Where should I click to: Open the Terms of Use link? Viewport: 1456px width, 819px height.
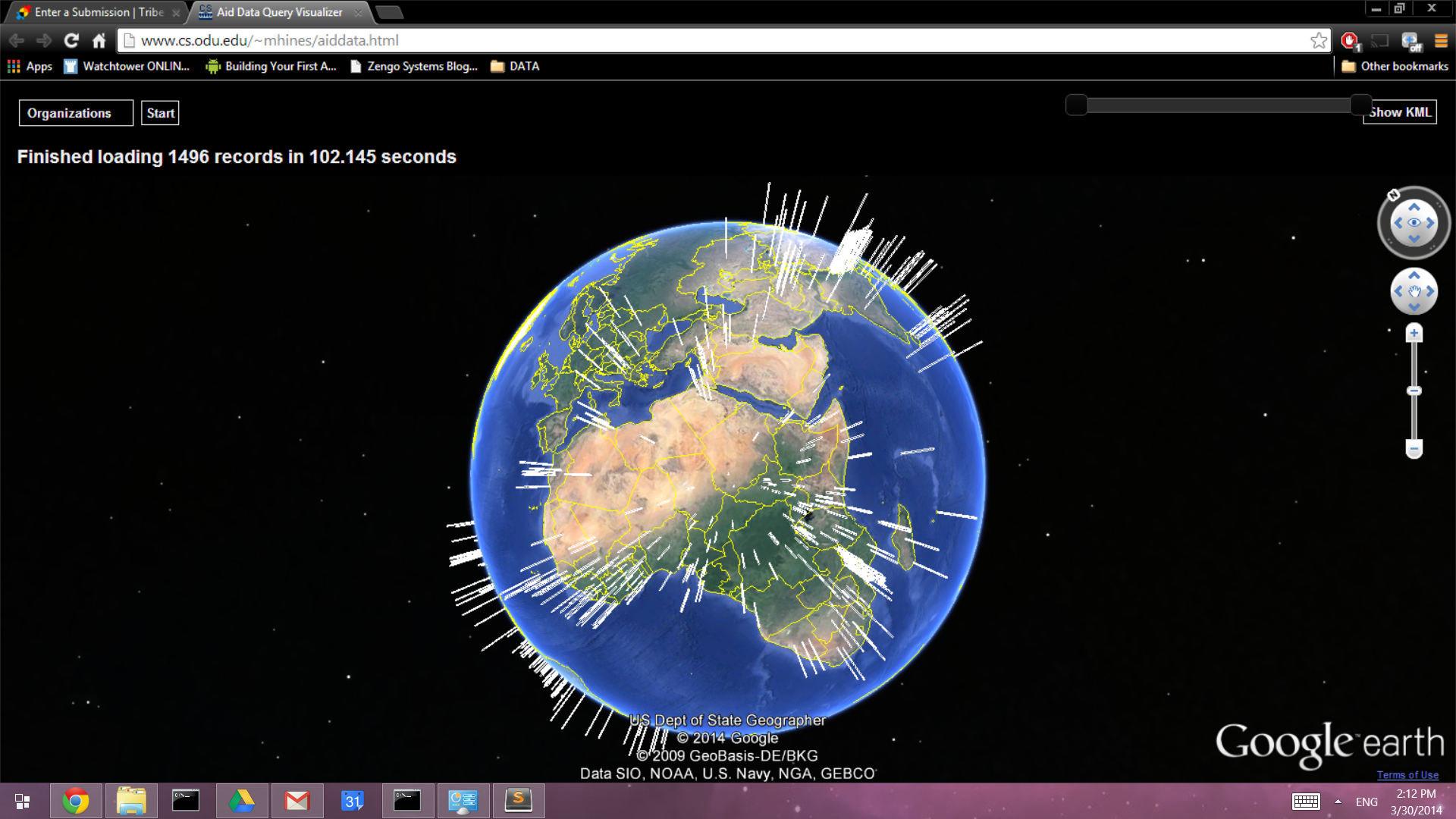1407,775
